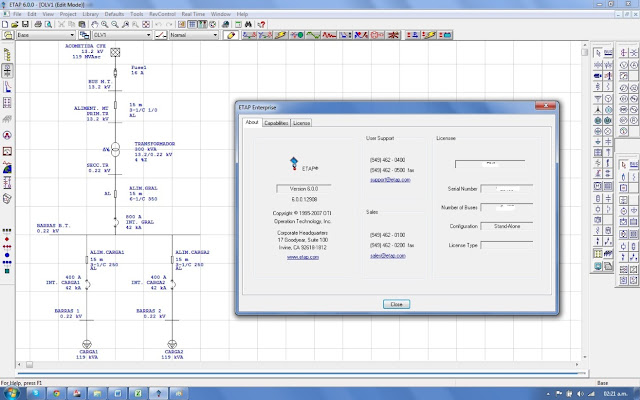
Task: Open the binoculars find tool
Action: coord(248,24)
